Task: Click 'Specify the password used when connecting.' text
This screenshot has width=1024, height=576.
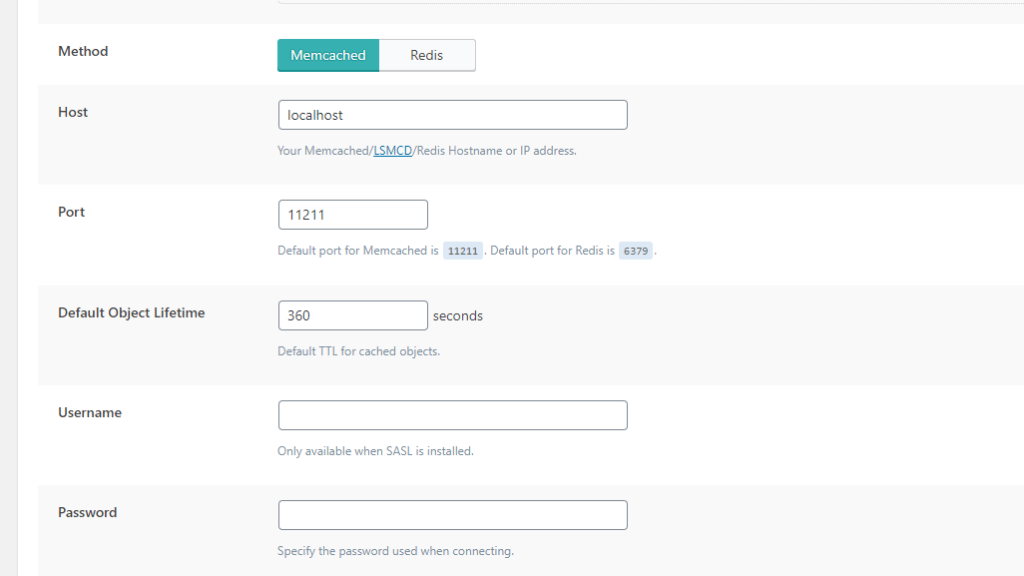Action: [396, 551]
